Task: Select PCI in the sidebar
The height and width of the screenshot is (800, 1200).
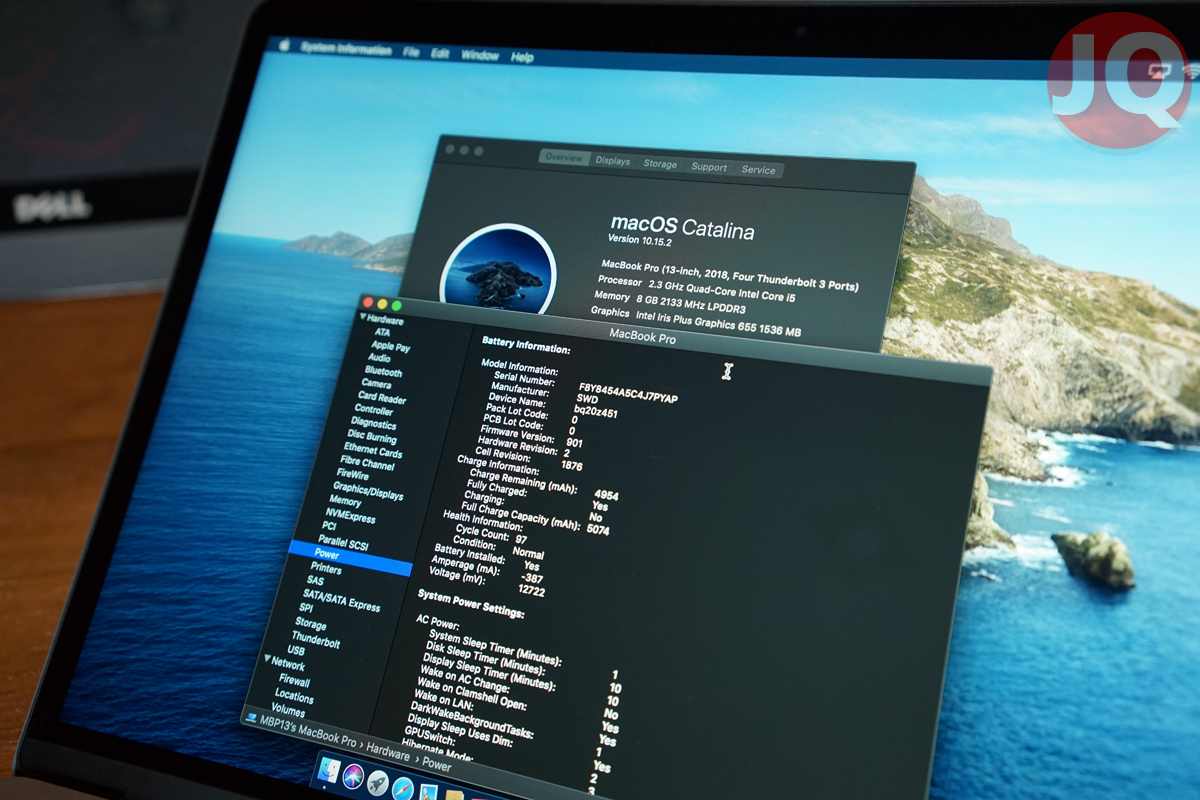Action: point(329,526)
